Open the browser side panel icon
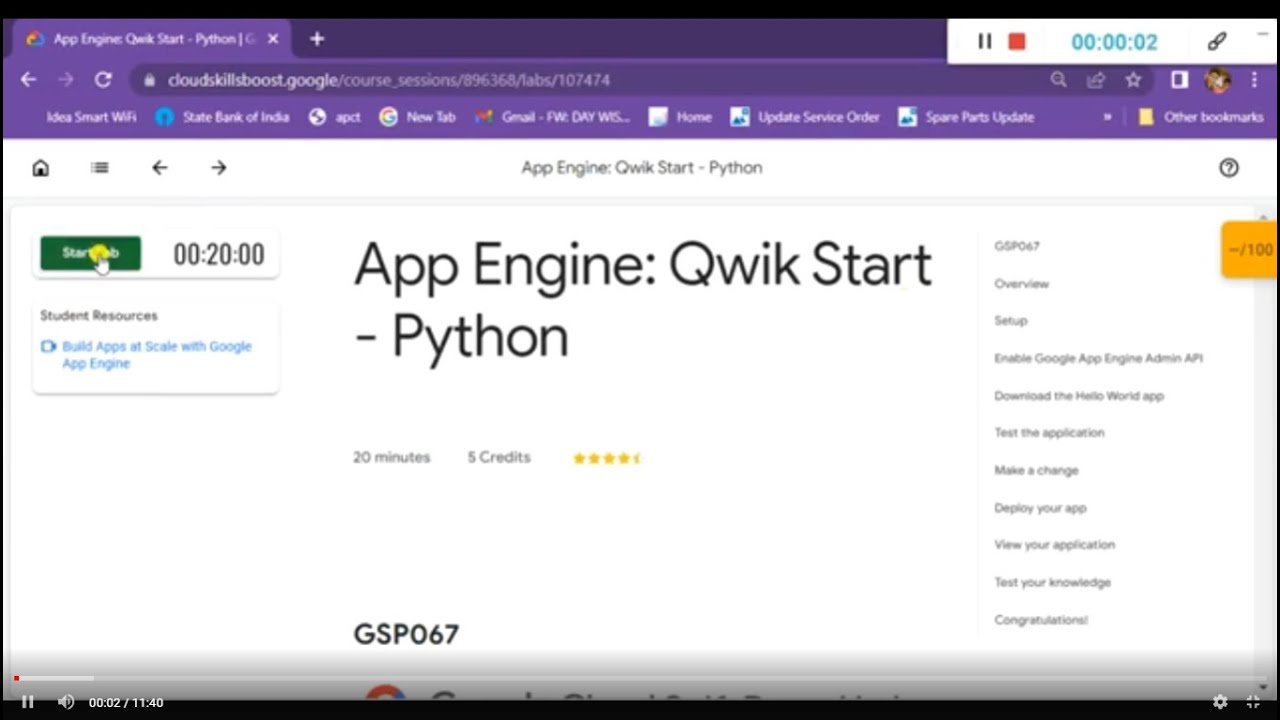This screenshot has width=1280, height=720. pyautogui.click(x=1179, y=80)
